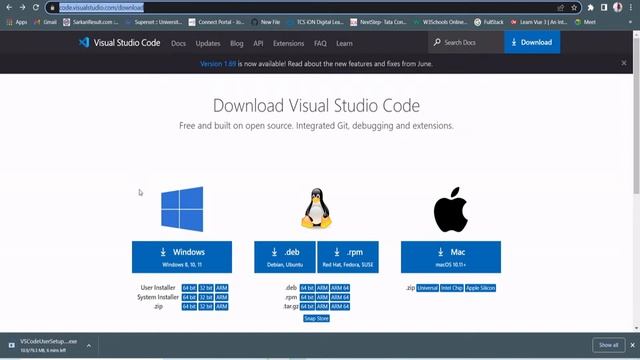Expand the VSCodeUserSetup download options chevron
Screen dimensions: 640x360
coord(89,345)
